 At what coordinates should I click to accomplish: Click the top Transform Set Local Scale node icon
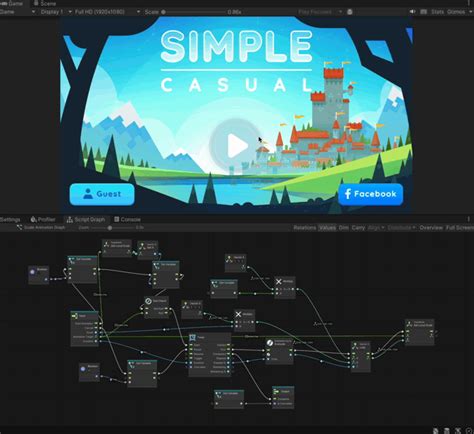tap(106, 244)
